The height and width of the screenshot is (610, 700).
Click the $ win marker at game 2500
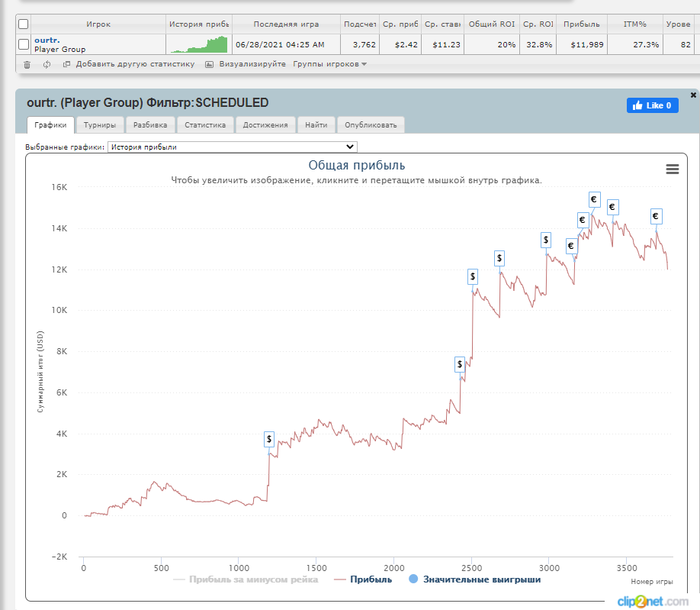tap(472, 277)
